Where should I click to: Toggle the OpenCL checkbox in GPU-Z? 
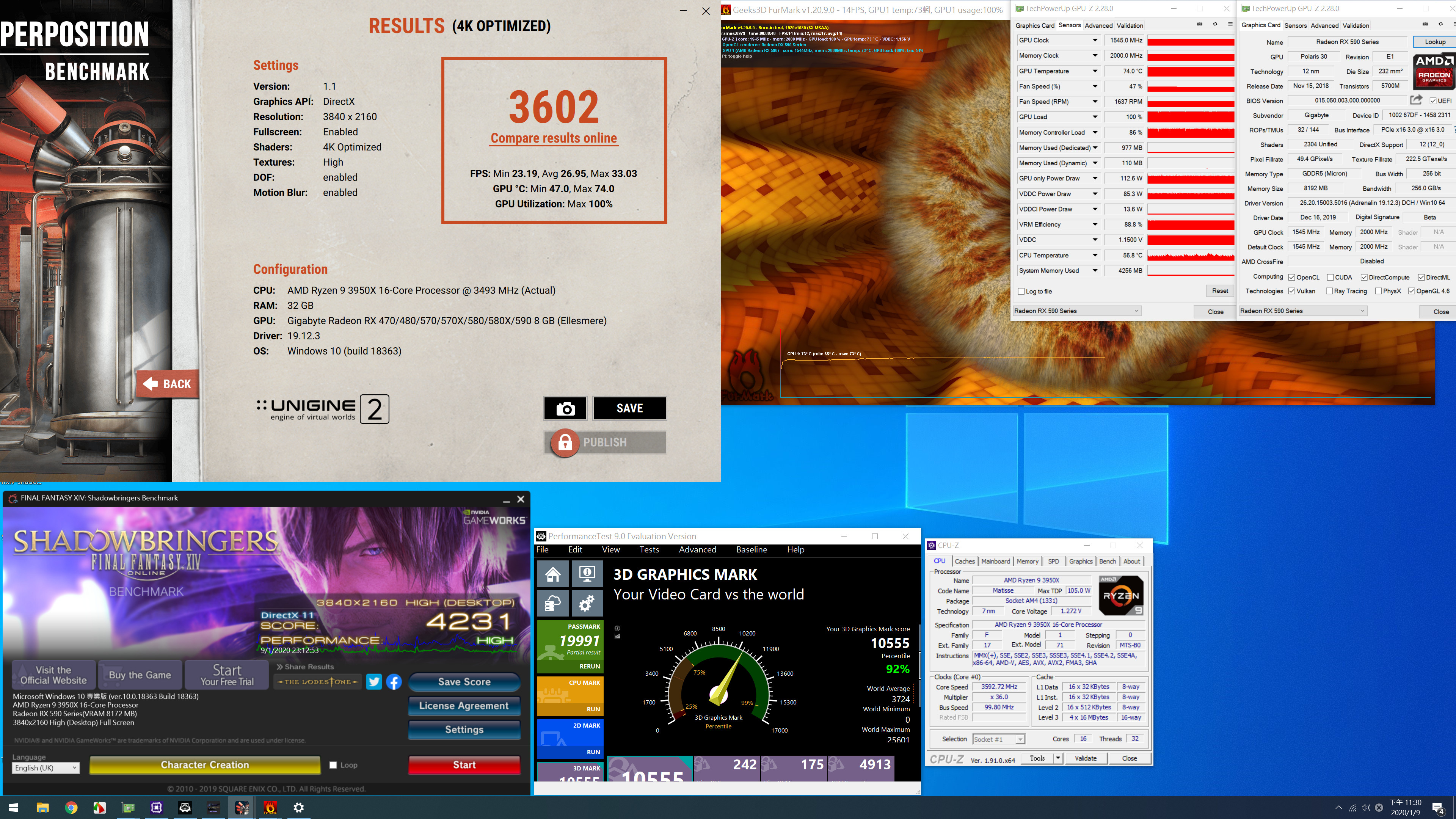[x=1291, y=277]
